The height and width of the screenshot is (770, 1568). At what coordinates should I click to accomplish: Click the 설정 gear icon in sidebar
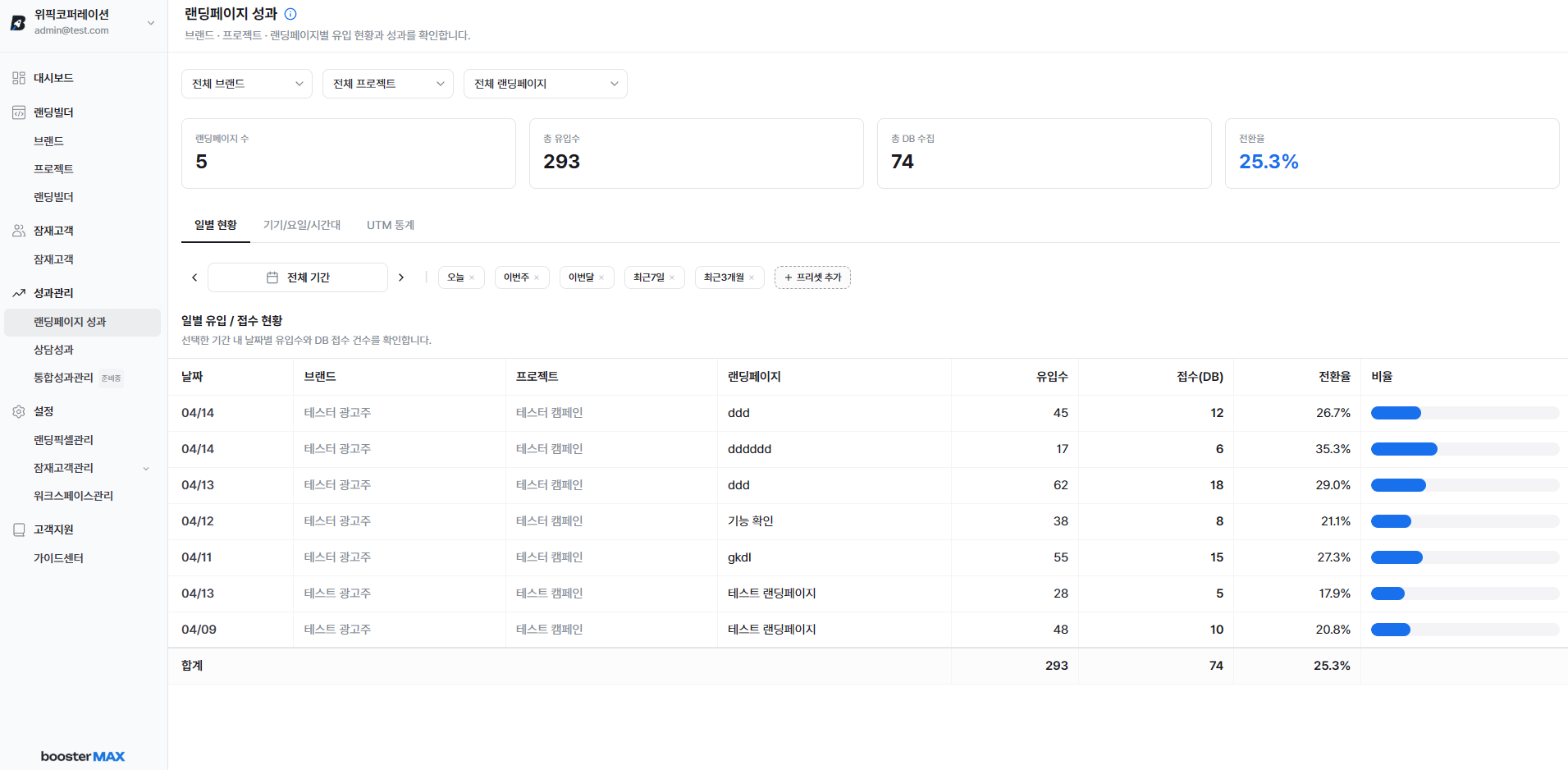(x=19, y=411)
